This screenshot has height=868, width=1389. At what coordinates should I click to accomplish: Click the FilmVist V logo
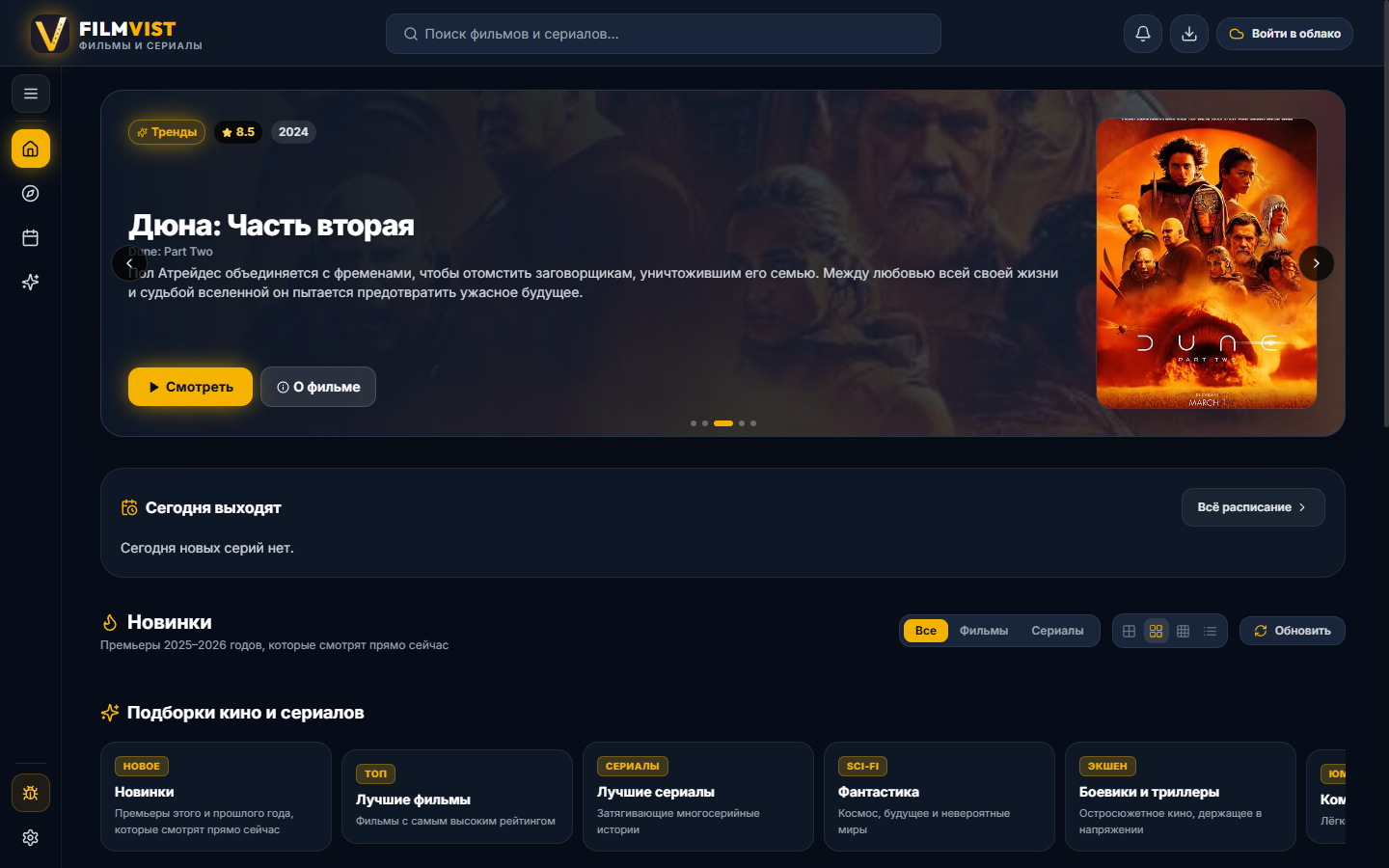pyautogui.click(x=50, y=34)
